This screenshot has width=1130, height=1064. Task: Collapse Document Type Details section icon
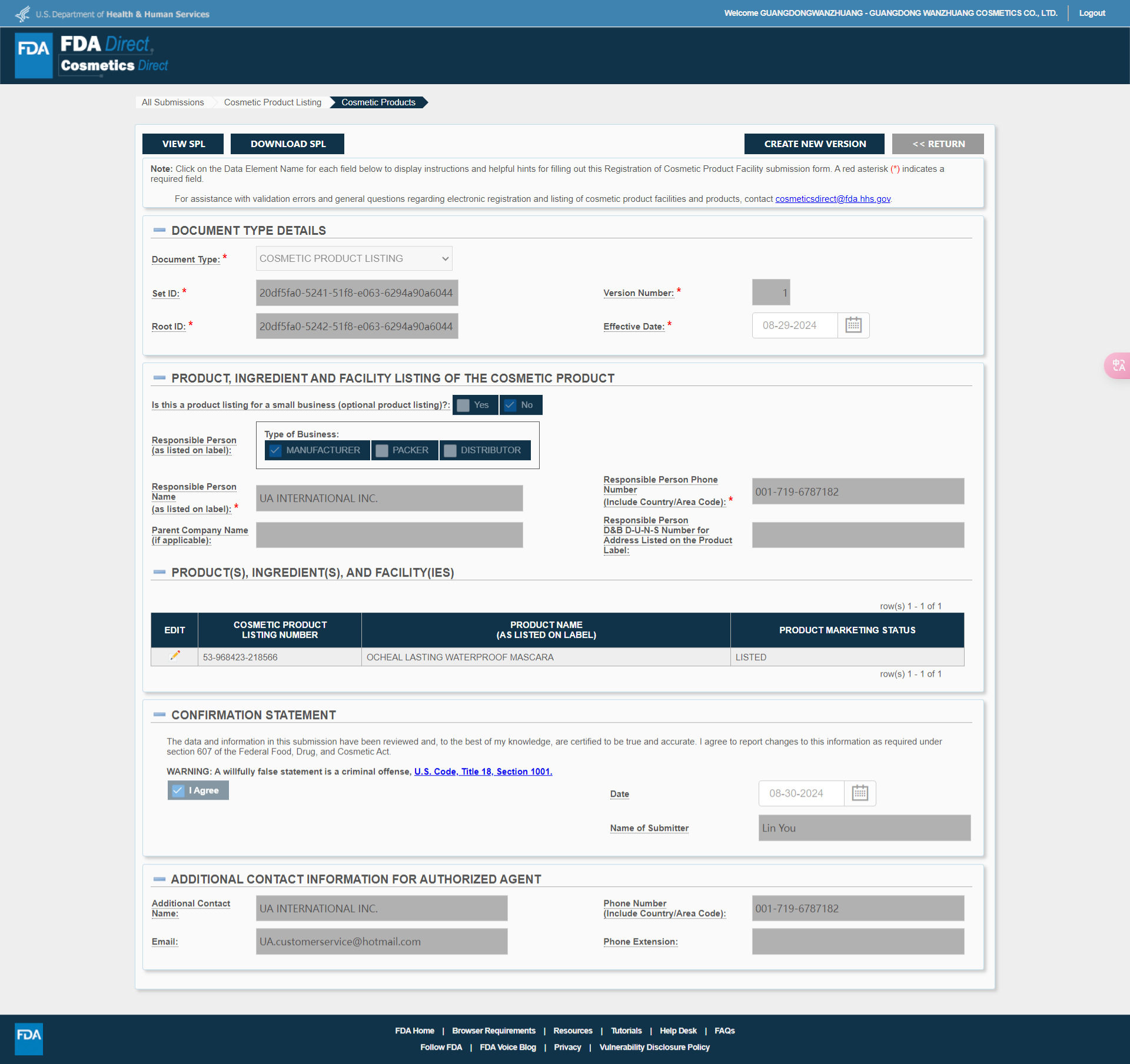159,230
